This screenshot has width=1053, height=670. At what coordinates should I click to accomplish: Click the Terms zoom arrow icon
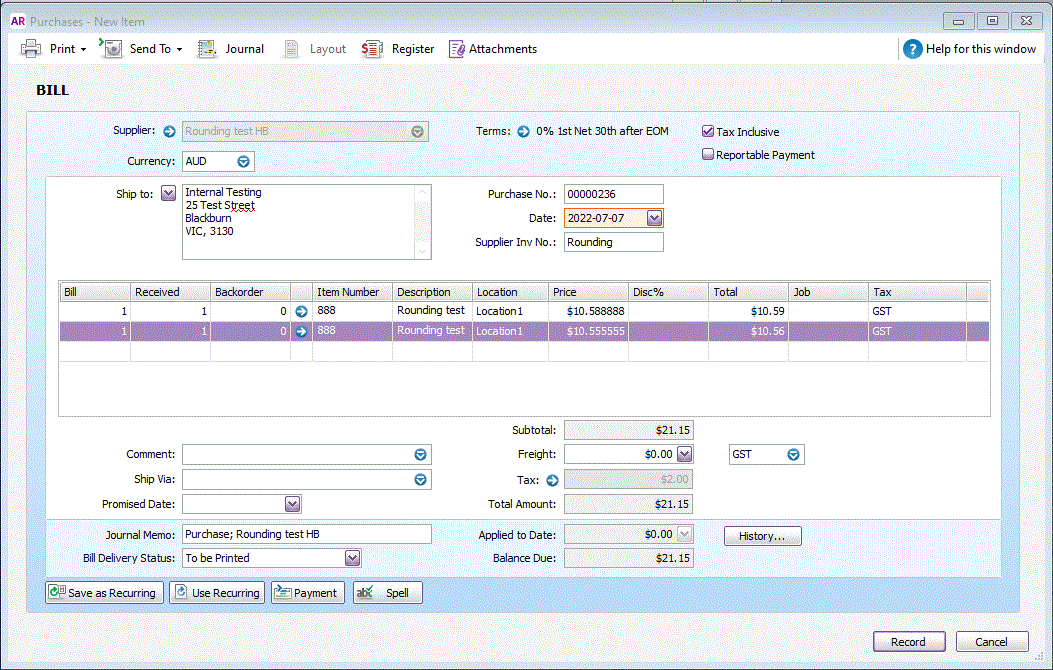tap(523, 132)
